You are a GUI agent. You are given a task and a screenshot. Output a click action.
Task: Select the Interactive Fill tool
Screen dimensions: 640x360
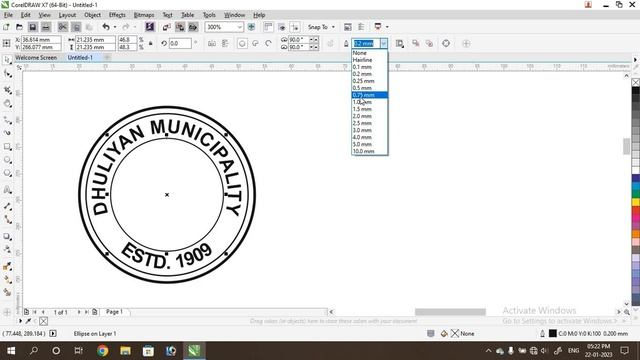[7, 279]
